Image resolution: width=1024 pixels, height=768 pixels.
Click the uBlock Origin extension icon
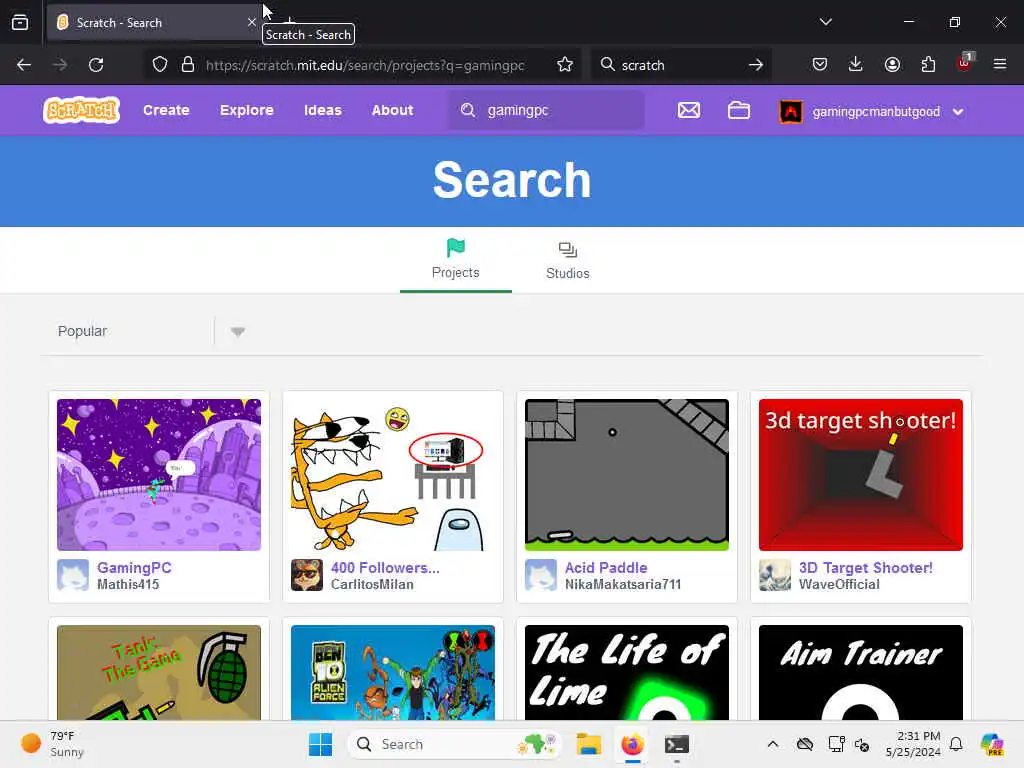pos(965,63)
